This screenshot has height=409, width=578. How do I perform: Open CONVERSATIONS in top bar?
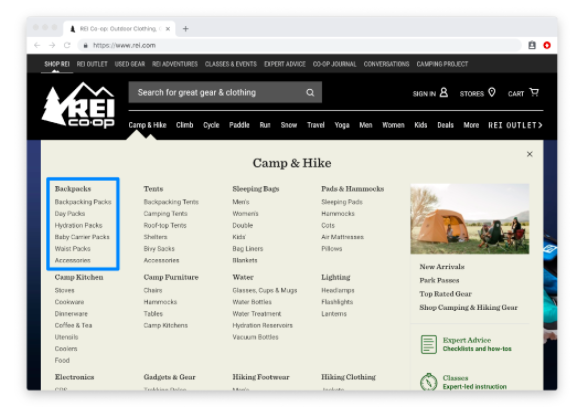click(x=387, y=64)
